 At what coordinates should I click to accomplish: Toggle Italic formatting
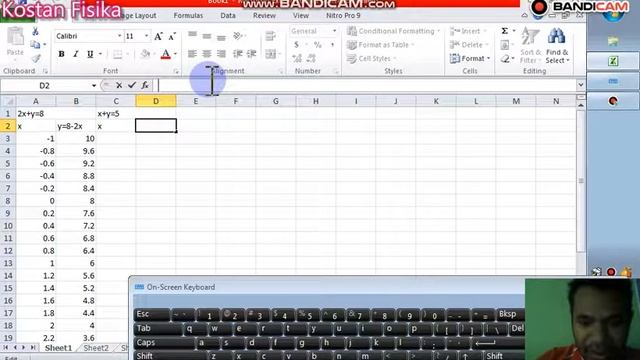point(76,54)
